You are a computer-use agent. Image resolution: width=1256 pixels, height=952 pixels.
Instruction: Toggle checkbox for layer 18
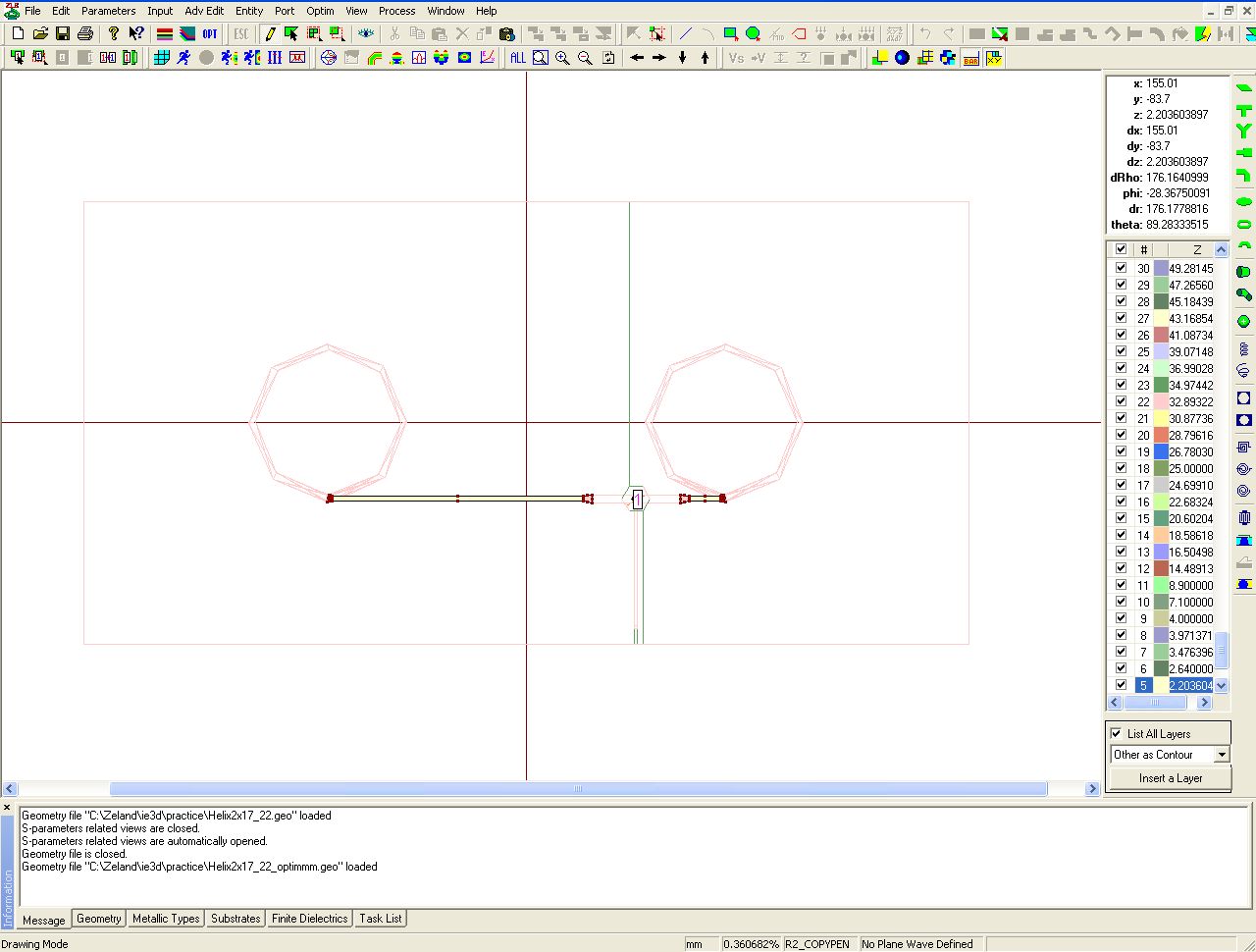[1121, 468]
